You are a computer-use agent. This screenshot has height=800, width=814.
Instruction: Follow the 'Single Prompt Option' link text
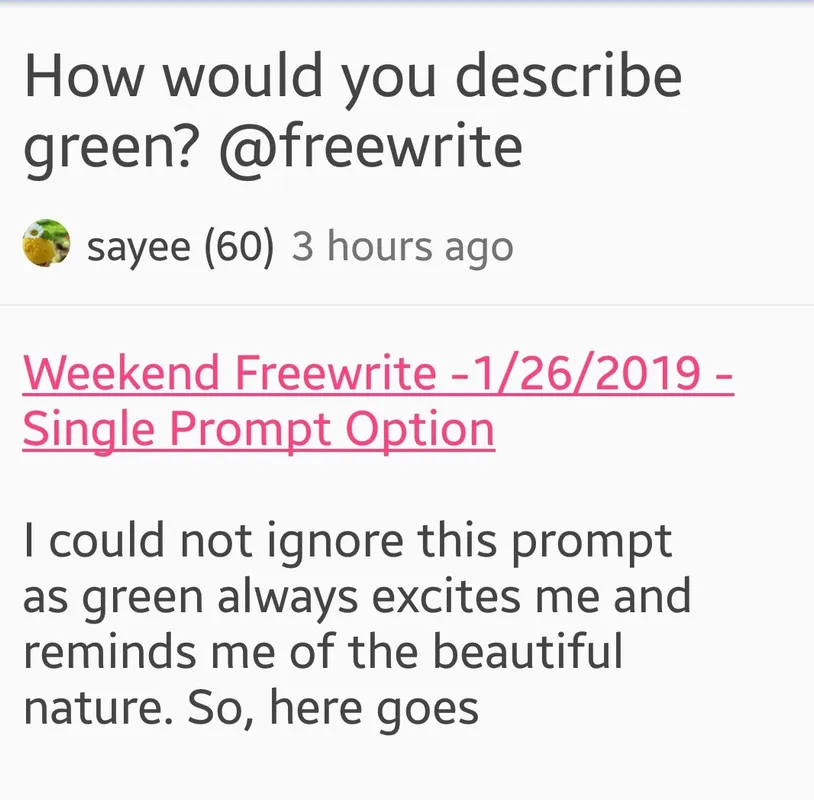[259, 429]
